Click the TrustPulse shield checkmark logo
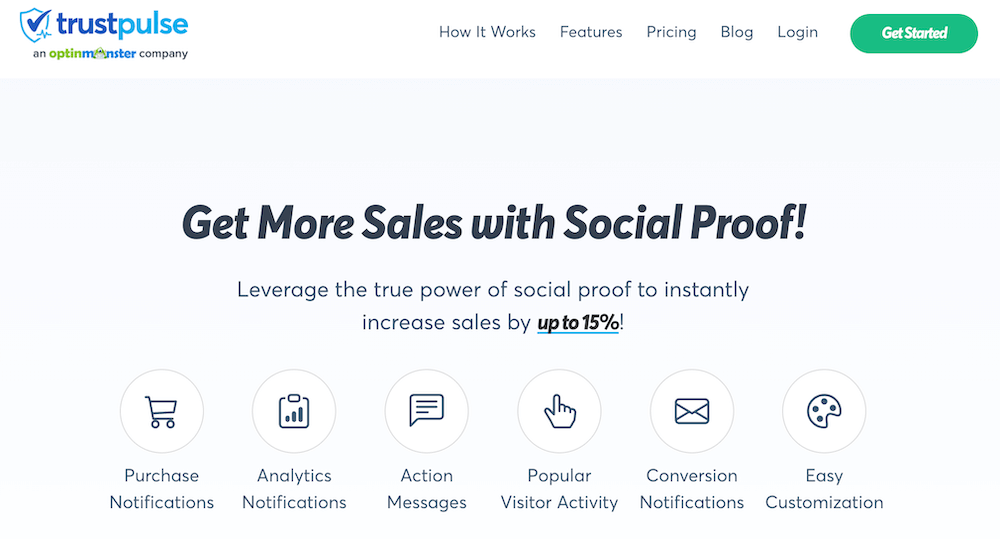Image resolution: width=1000 pixels, height=539 pixels. point(36,26)
